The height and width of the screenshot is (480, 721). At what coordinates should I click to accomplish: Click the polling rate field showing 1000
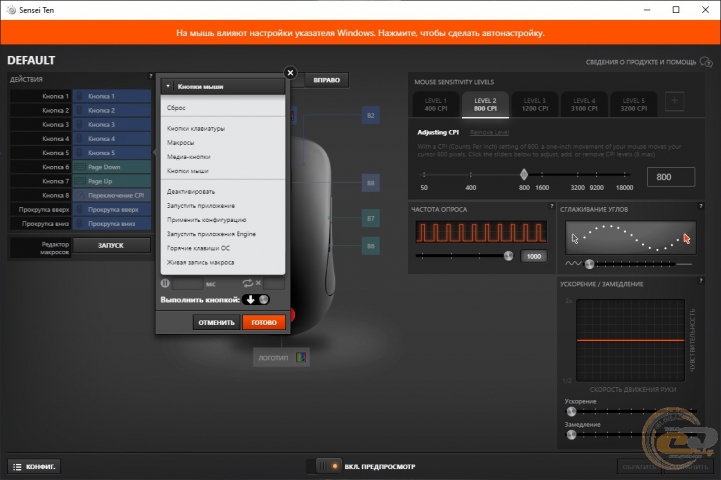click(x=534, y=256)
